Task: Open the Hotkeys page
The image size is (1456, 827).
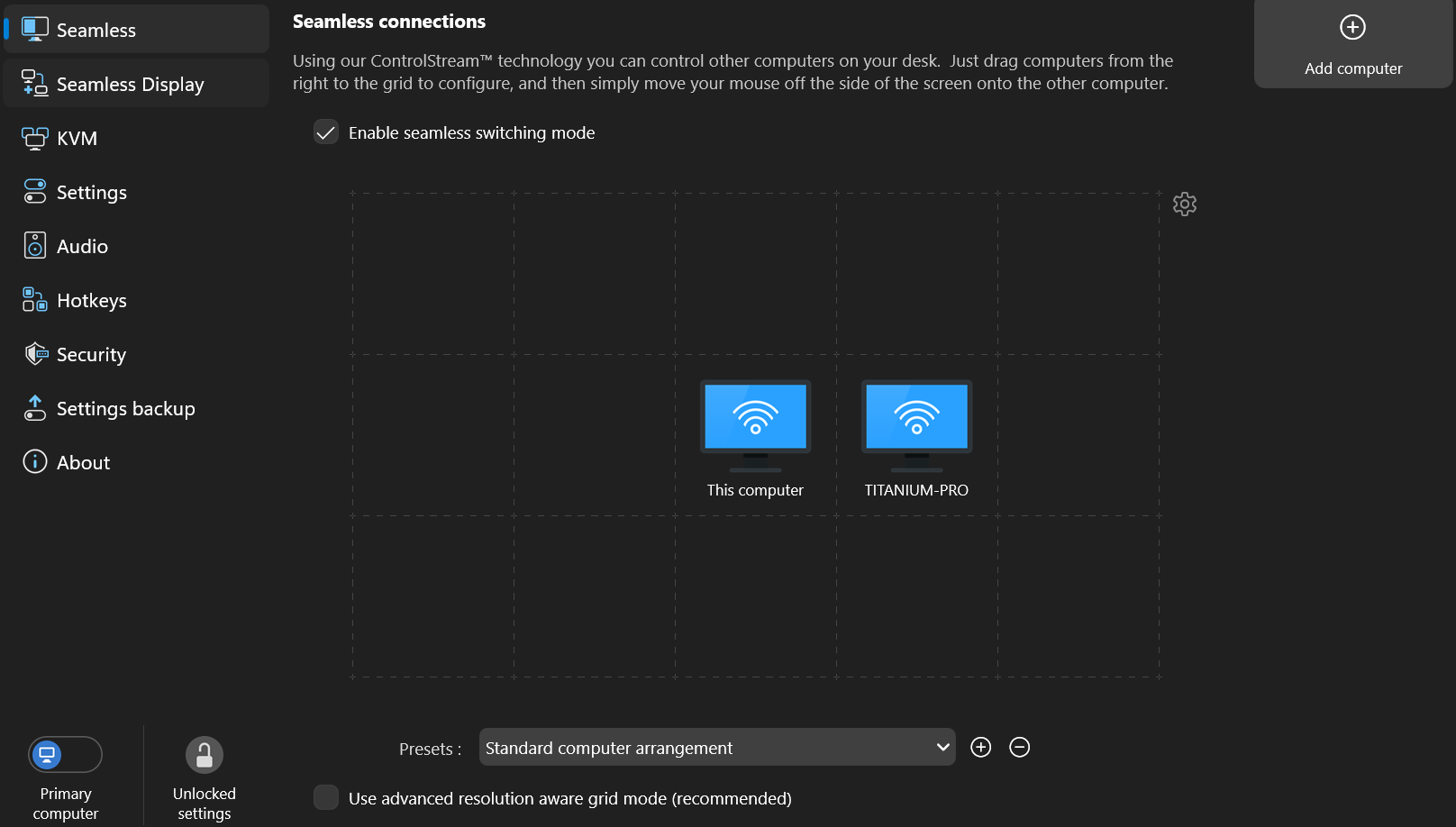Action: (x=91, y=301)
